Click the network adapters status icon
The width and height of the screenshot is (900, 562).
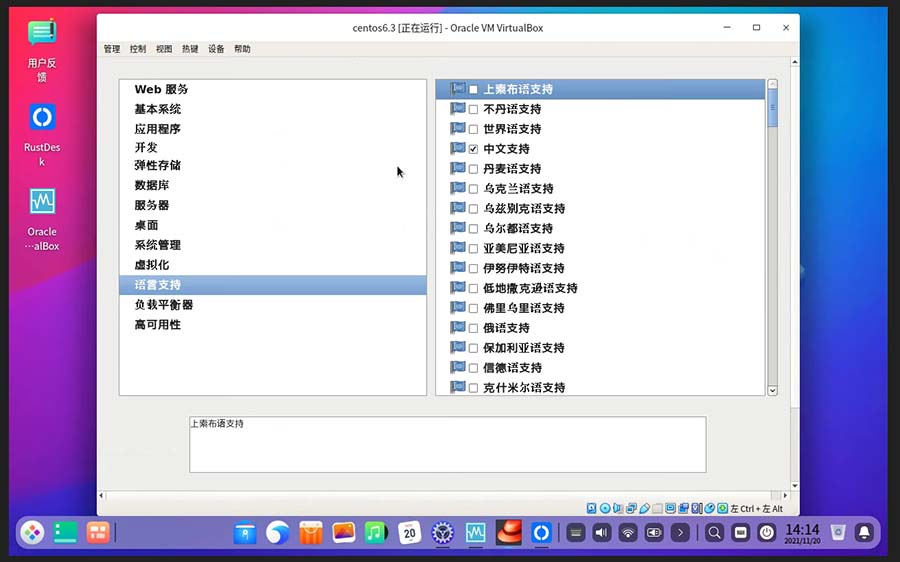pyautogui.click(x=631, y=508)
